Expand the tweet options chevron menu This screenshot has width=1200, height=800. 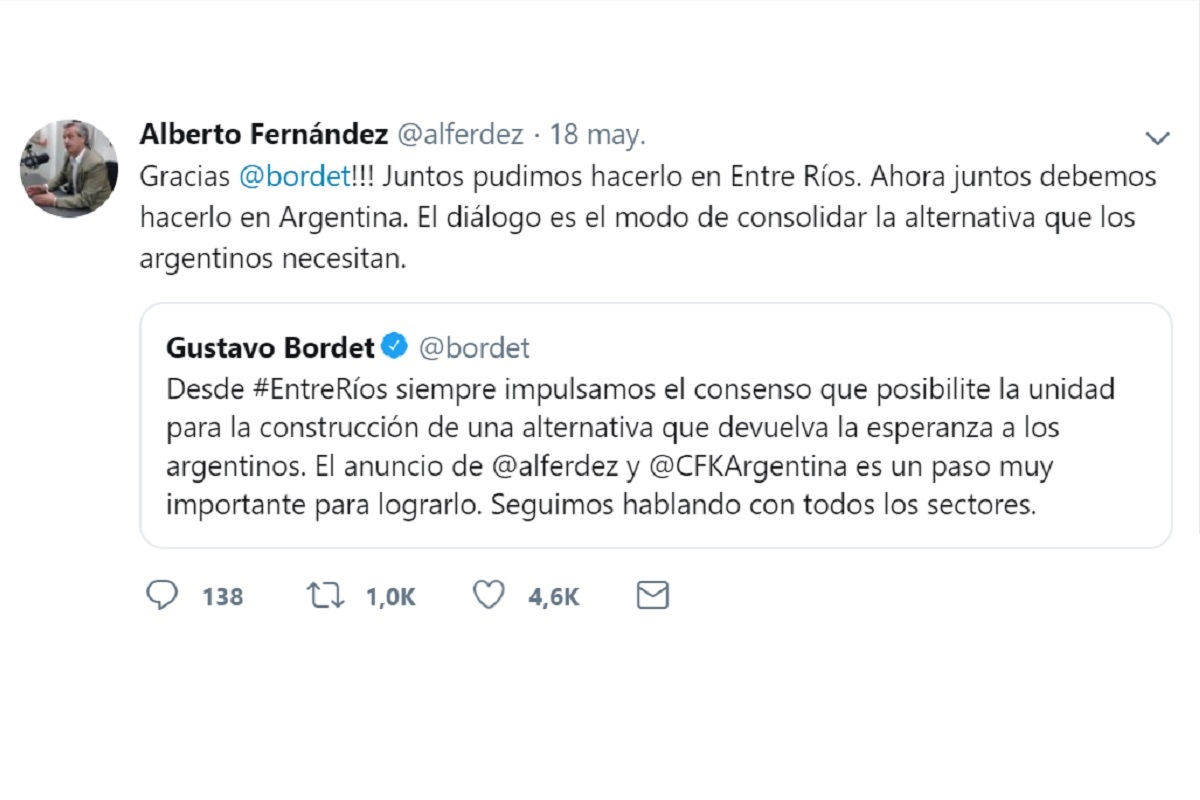pos(1157,138)
